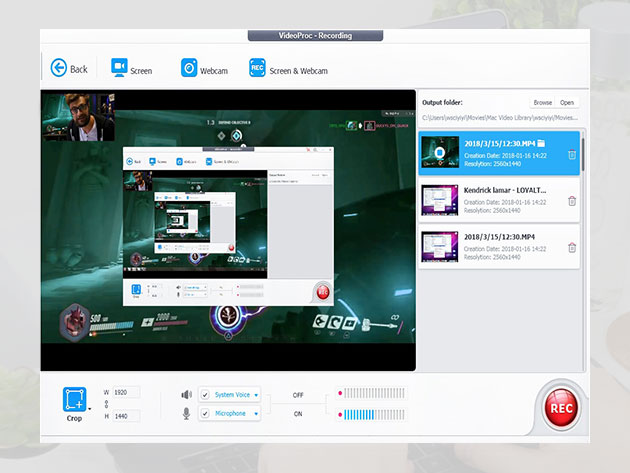Screen dimensions: 630x473
Task: Click the microphone icon
Action: click(x=186, y=414)
